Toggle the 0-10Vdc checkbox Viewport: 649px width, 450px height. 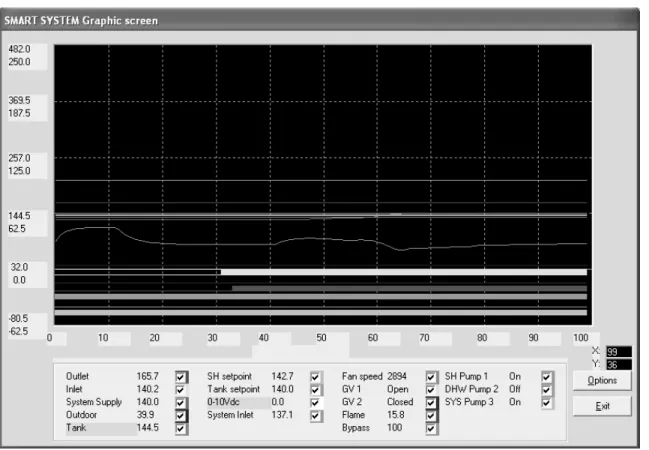click(315, 403)
